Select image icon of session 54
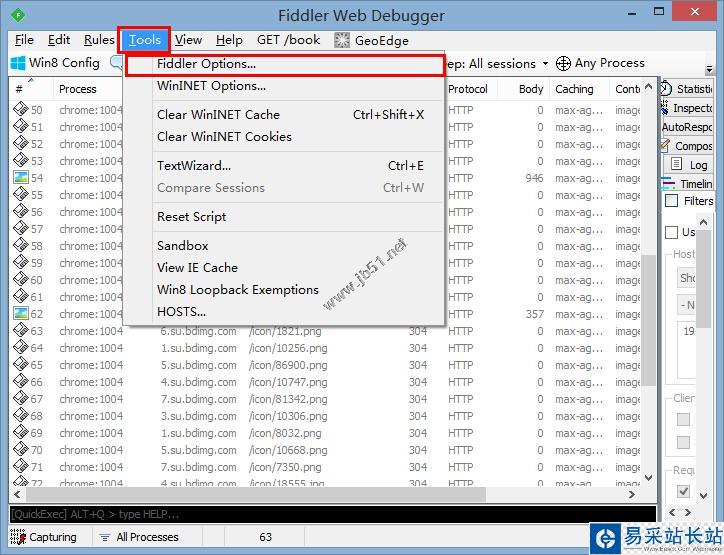This screenshot has width=724, height=555. pyautogui.click(x=21, y=178)
